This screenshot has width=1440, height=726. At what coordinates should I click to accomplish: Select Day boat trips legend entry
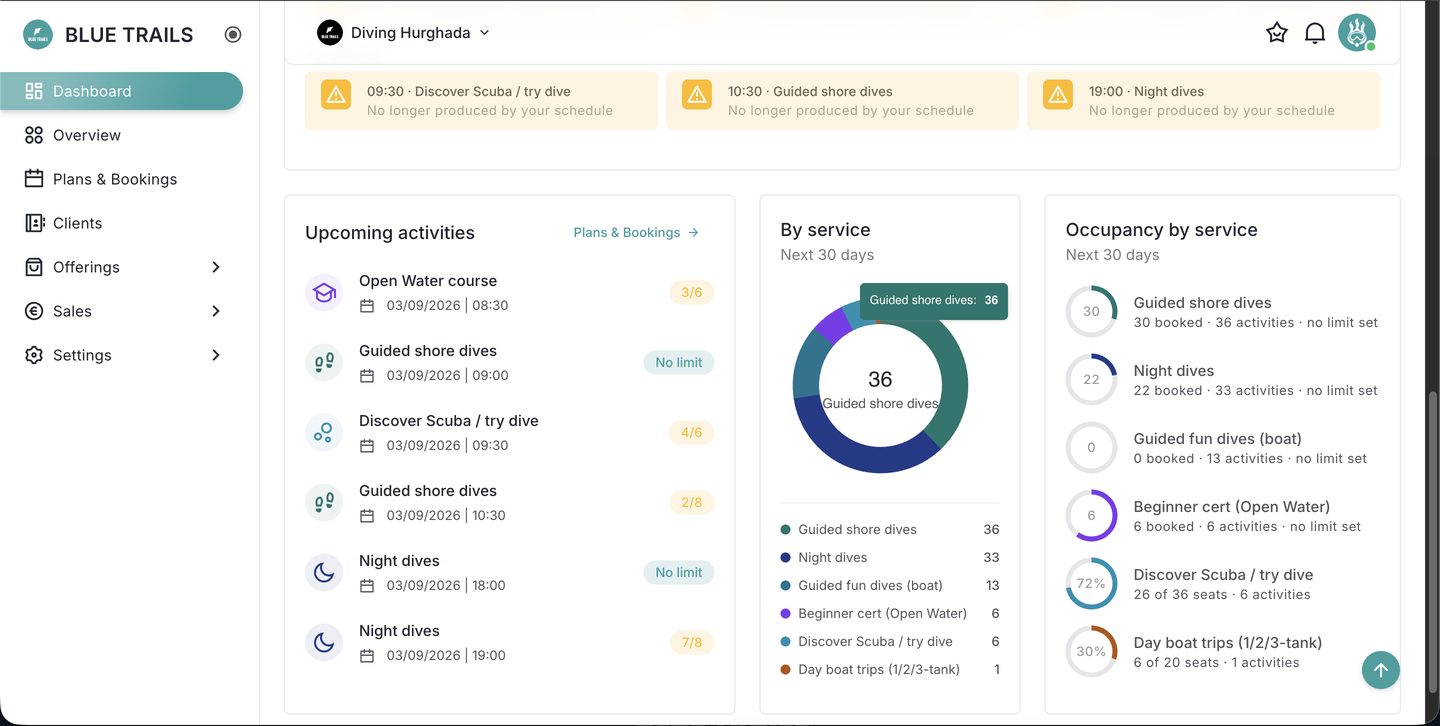tap(890, 670)
